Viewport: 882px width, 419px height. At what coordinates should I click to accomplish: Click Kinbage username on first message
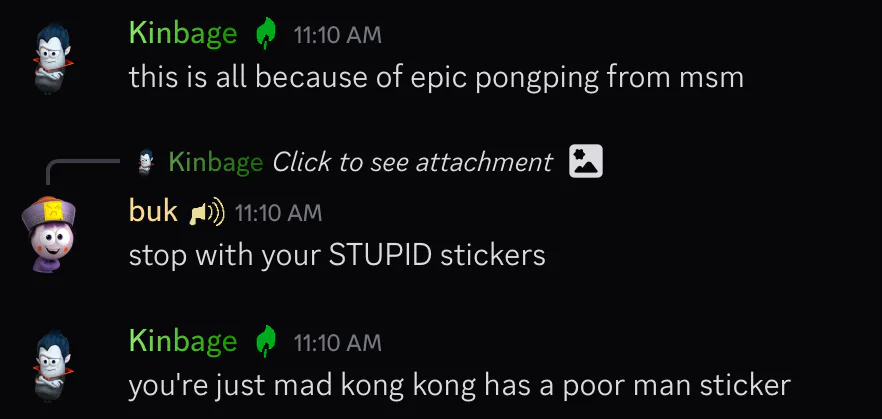[x=183, y=34]
